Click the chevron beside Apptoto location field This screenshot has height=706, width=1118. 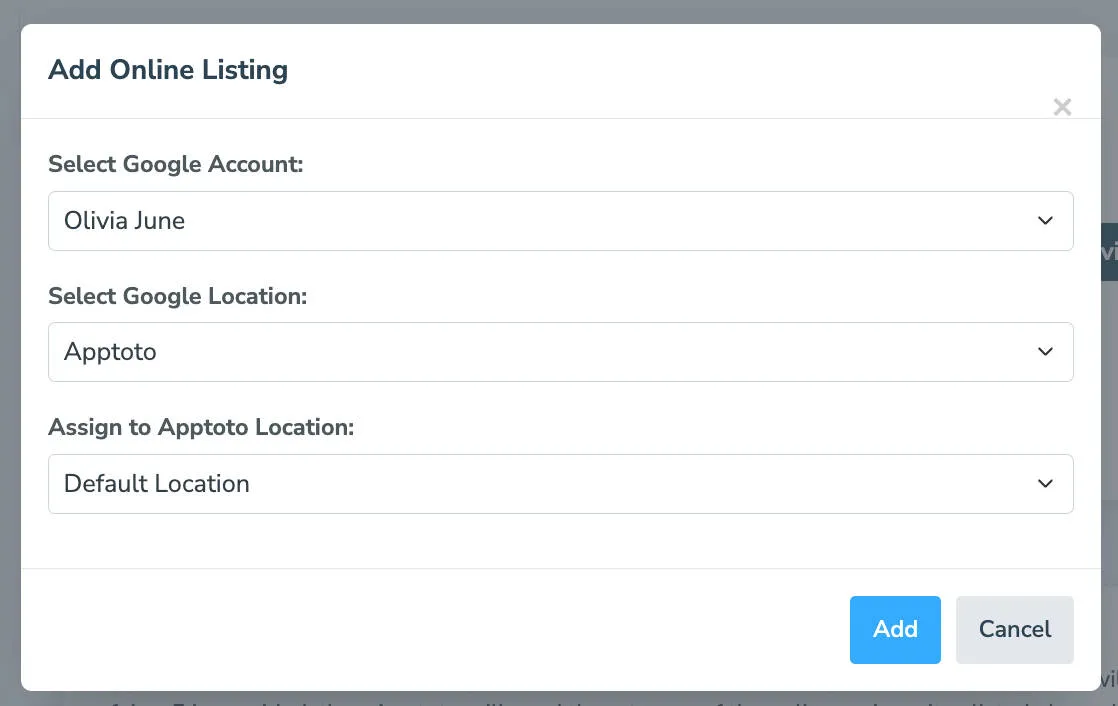pyautogui.click(x=1045, y=351)
